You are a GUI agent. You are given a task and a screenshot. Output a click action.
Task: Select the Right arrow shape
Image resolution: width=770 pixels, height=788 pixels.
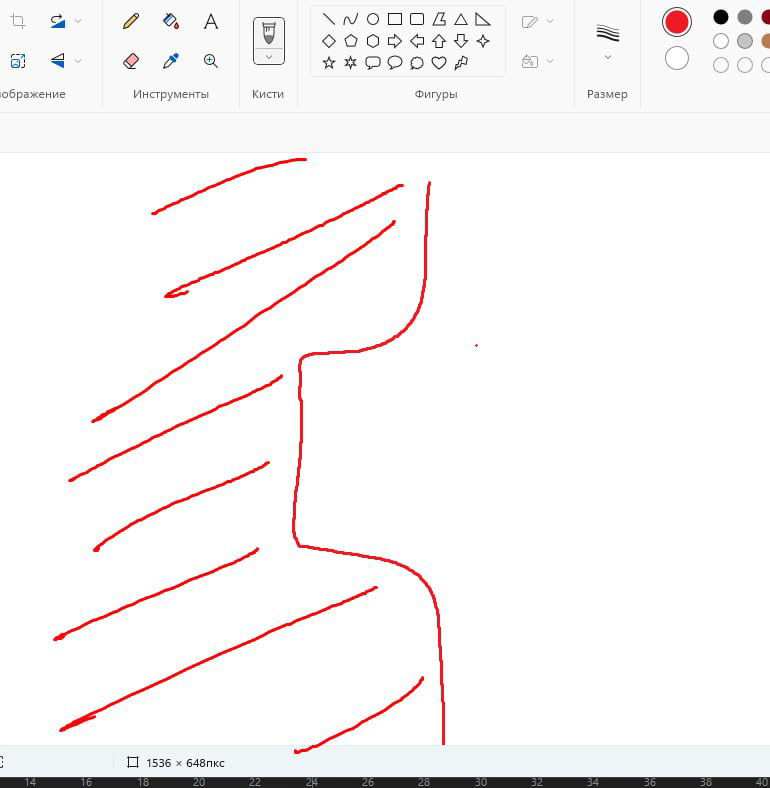(x=395, y=41)
